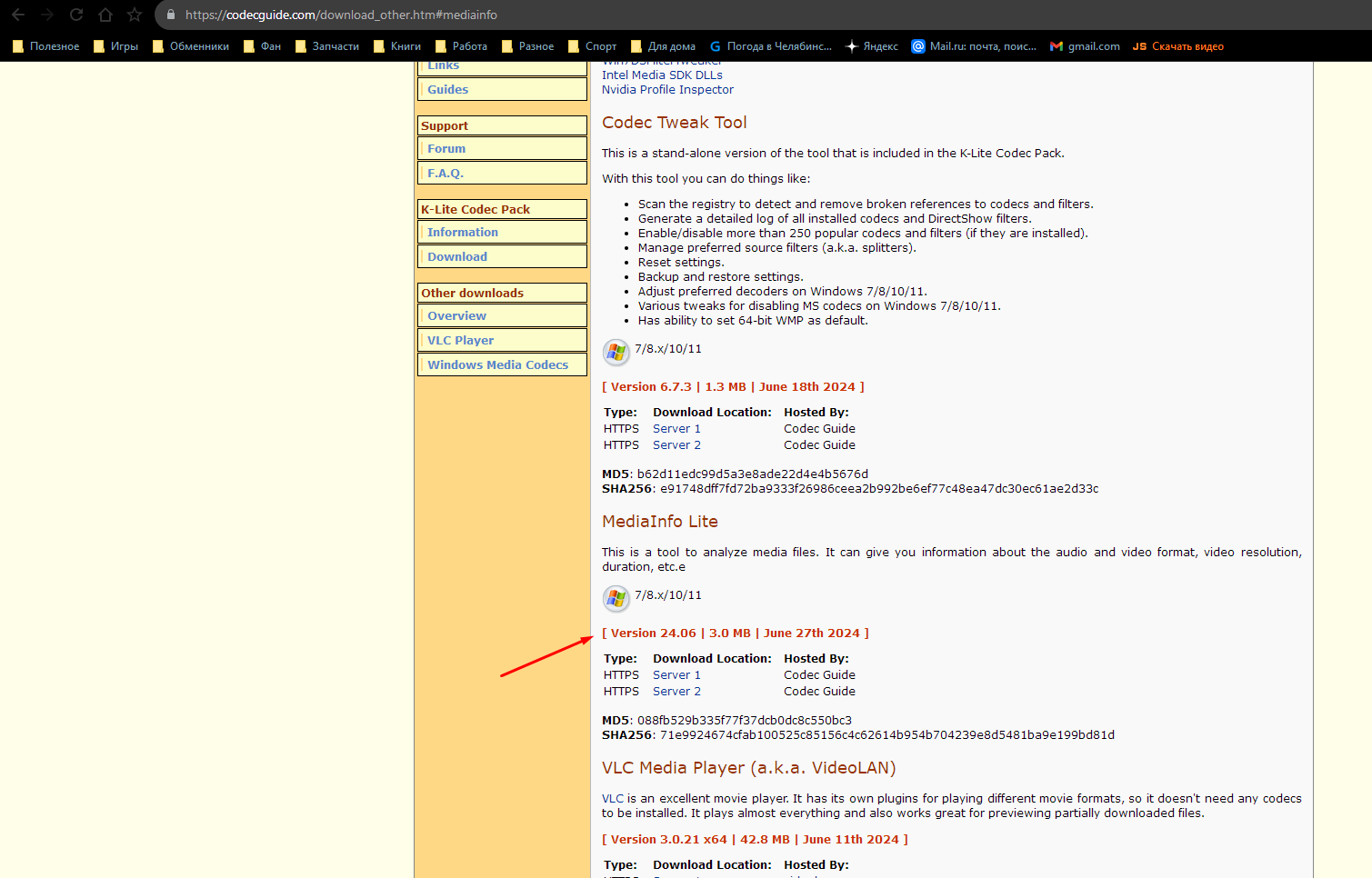The width and height of the screenshot is (1372, 878).
Task: Open the Nvidia Profile Inspector link
Action: click(x=667, y=89)
